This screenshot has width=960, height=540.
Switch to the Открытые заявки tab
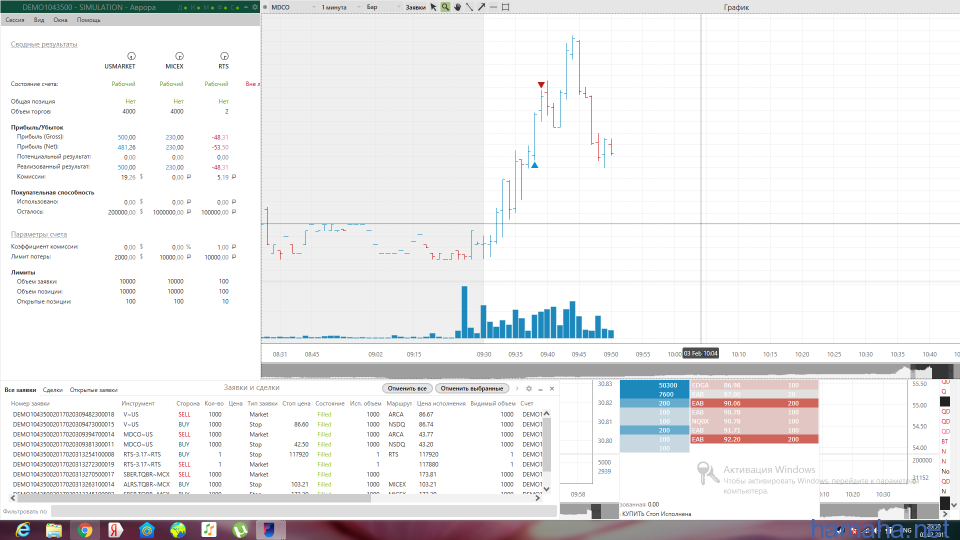[93, 390]
